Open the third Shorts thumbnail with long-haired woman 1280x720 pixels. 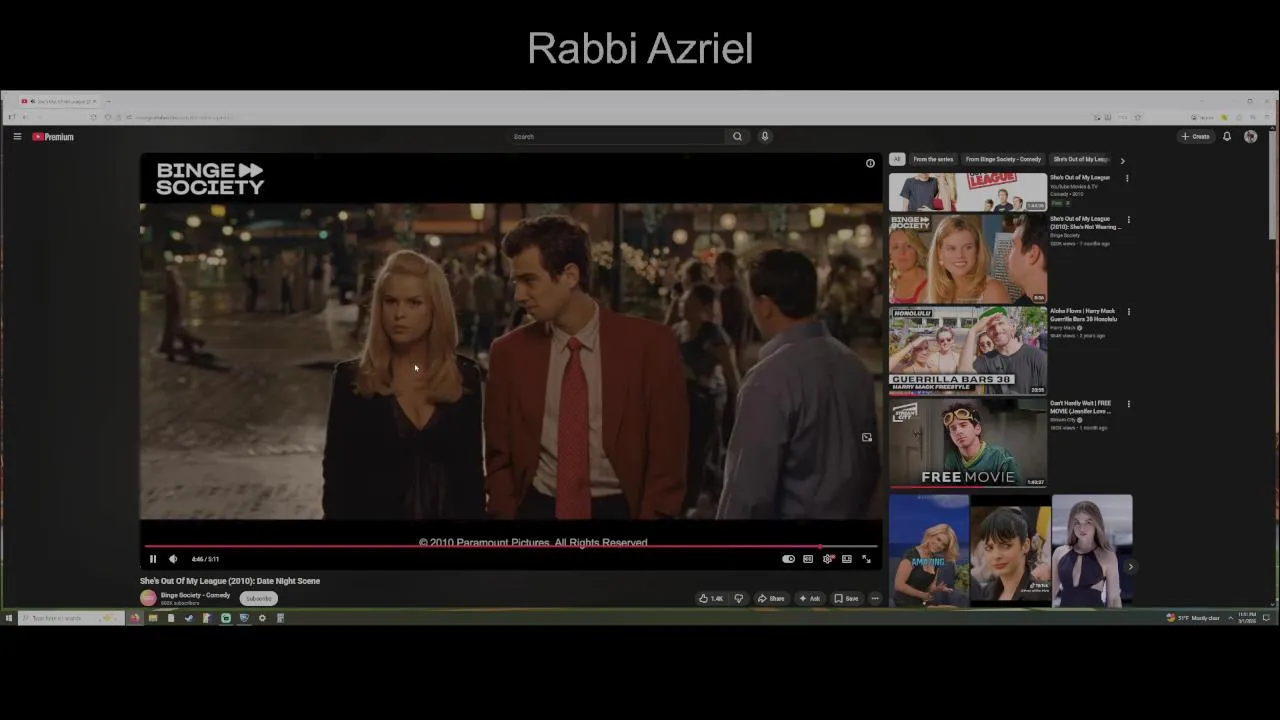tap(1092, 551)
